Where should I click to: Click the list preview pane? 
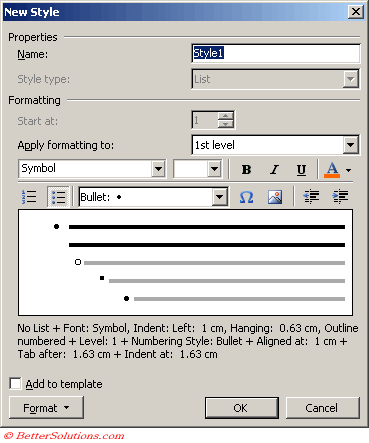185,262
